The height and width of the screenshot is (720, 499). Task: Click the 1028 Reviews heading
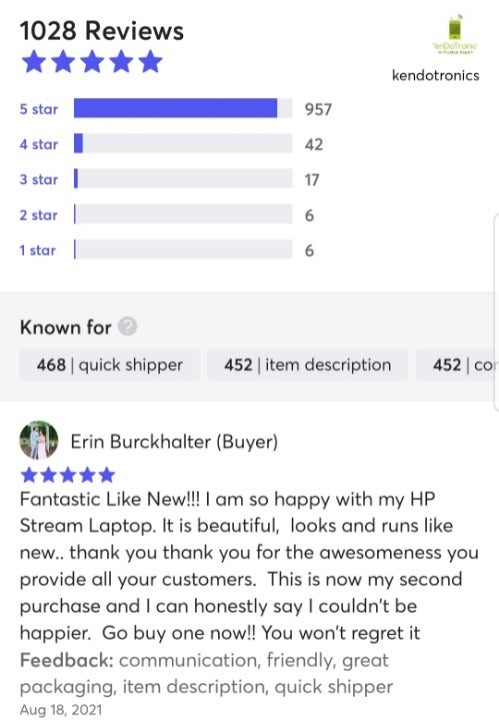(101, 31)
